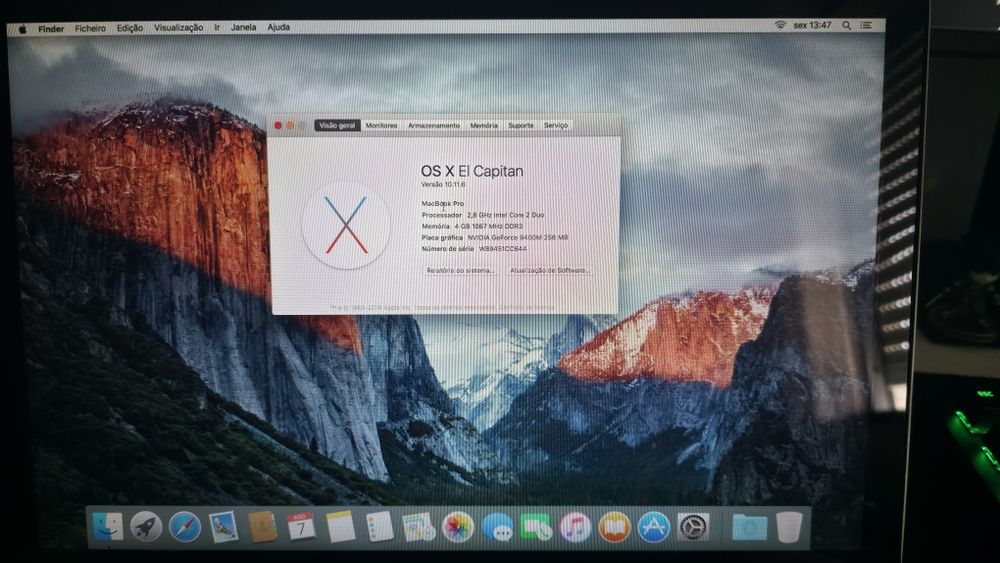The image size is (1000, 563).
Task: Open System Preferences gear icon
Action: (693, 528)
